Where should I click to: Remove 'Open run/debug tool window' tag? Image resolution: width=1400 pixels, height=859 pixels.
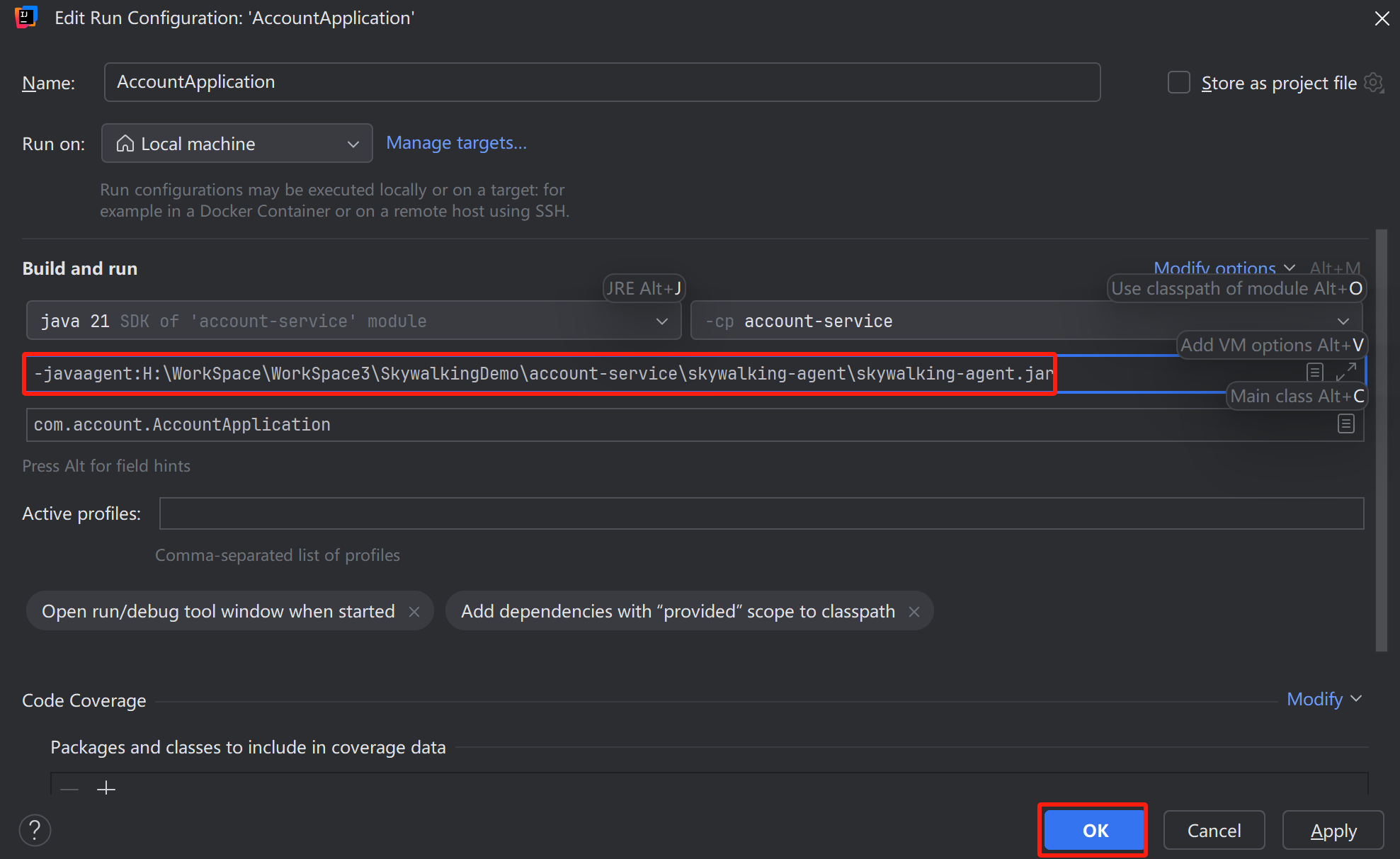click(x=414, y=611)
